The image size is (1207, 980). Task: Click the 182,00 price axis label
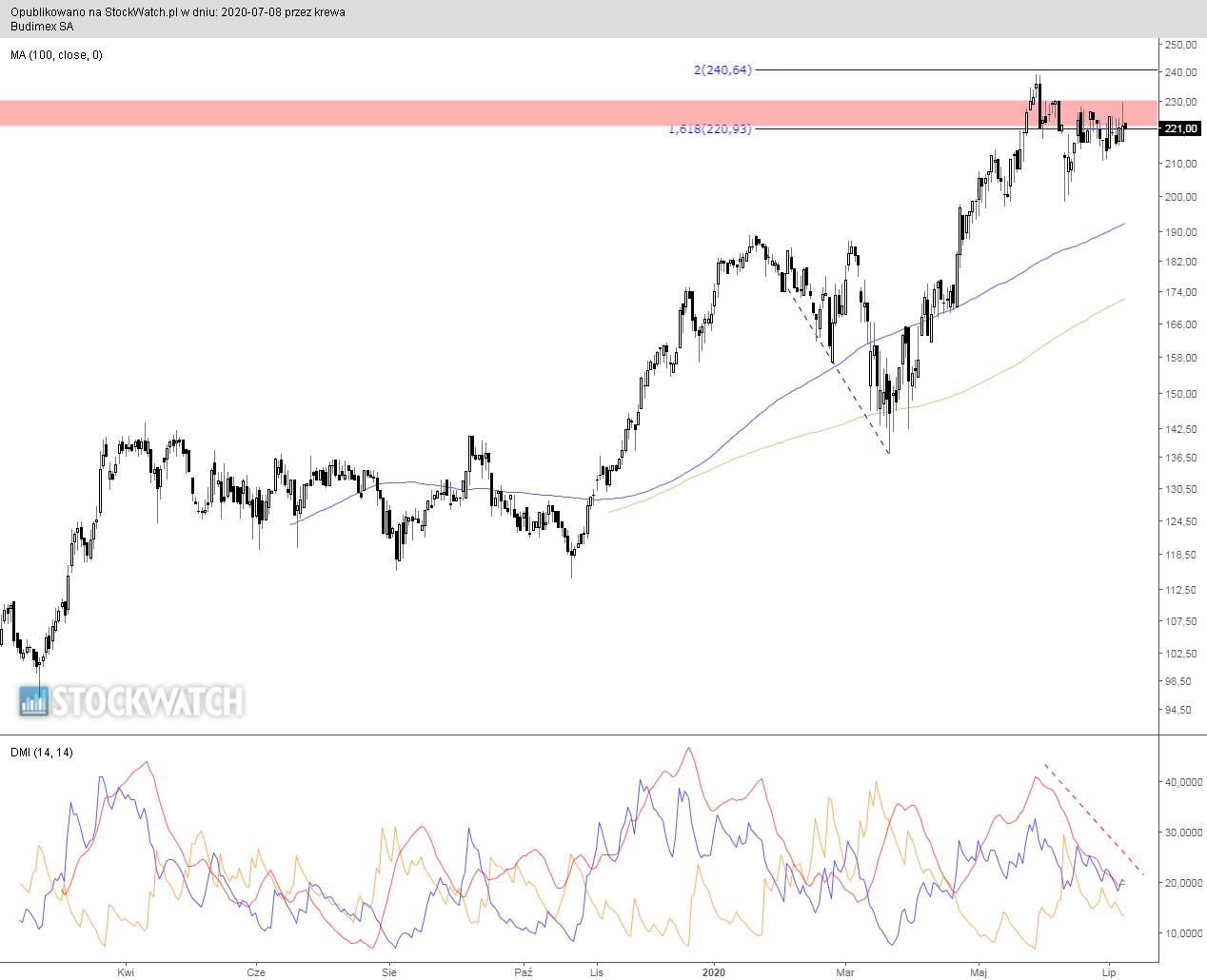pyautogui.click(x=1183, y=262)
